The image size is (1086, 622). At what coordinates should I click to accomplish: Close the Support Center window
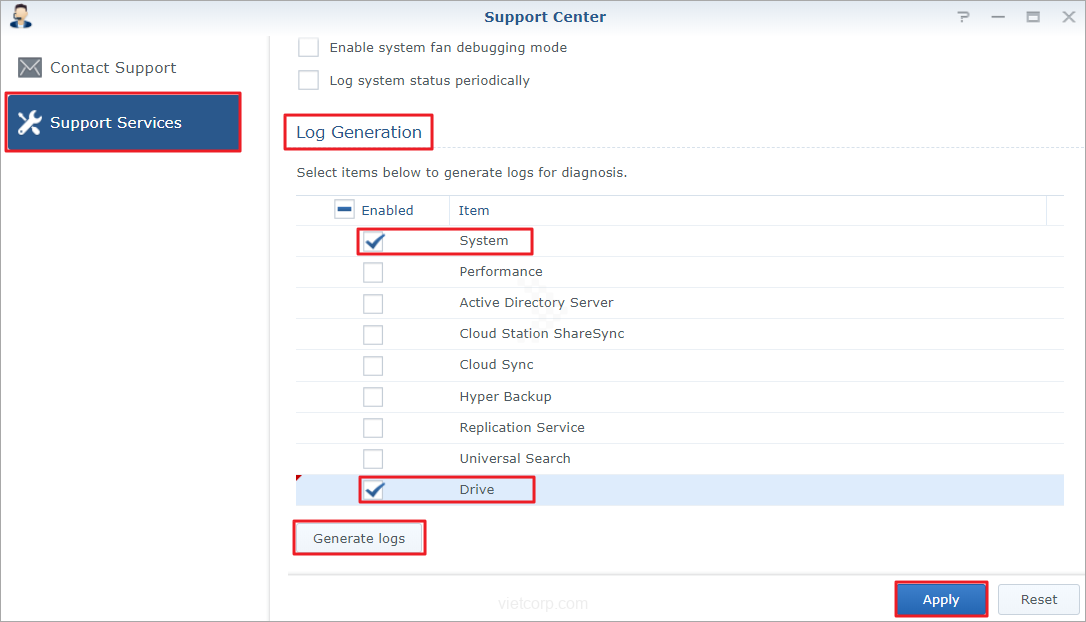tap(1066, 17)
